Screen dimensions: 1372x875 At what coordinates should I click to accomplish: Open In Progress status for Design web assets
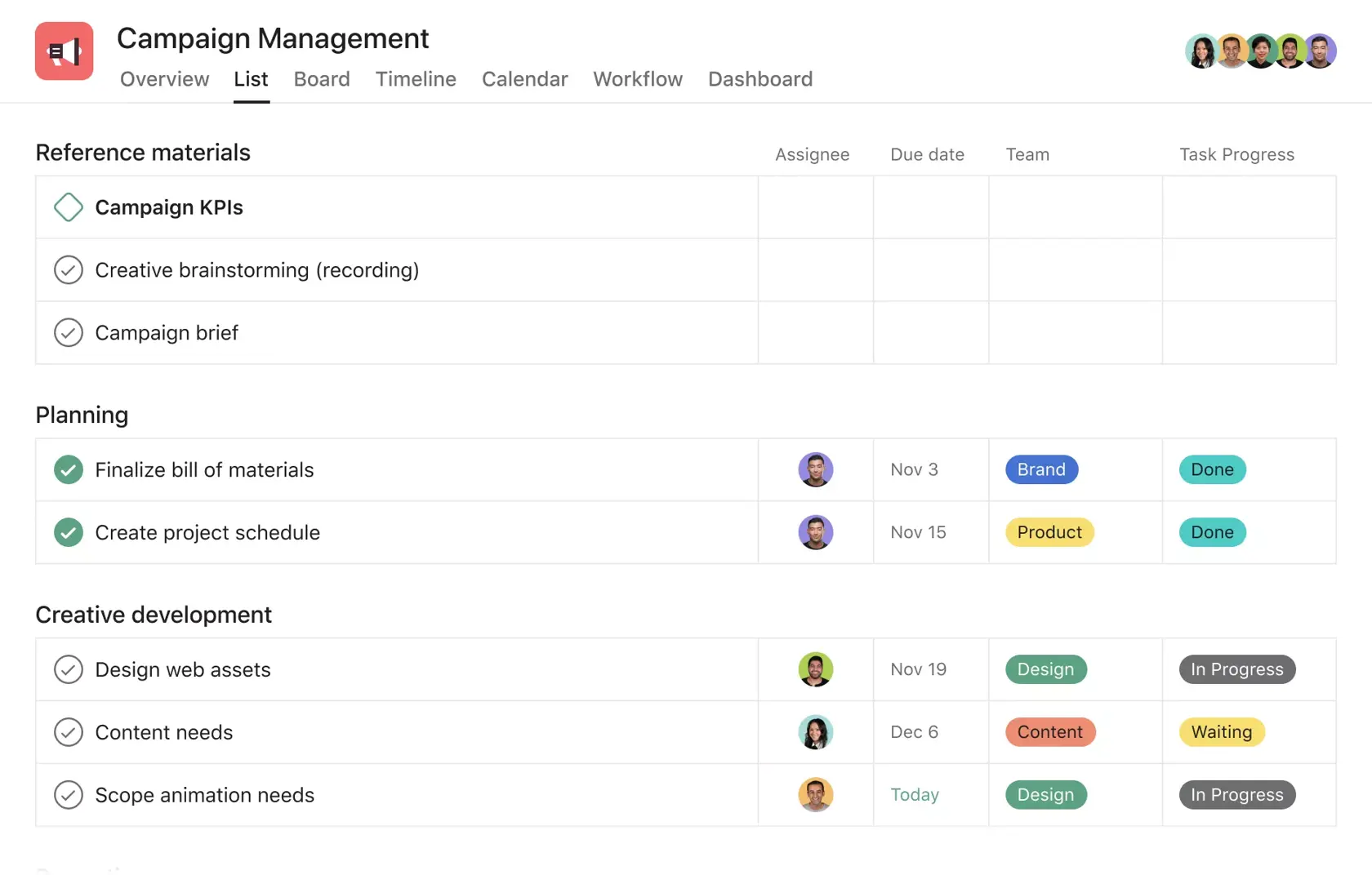click(x=1237, y=669)
